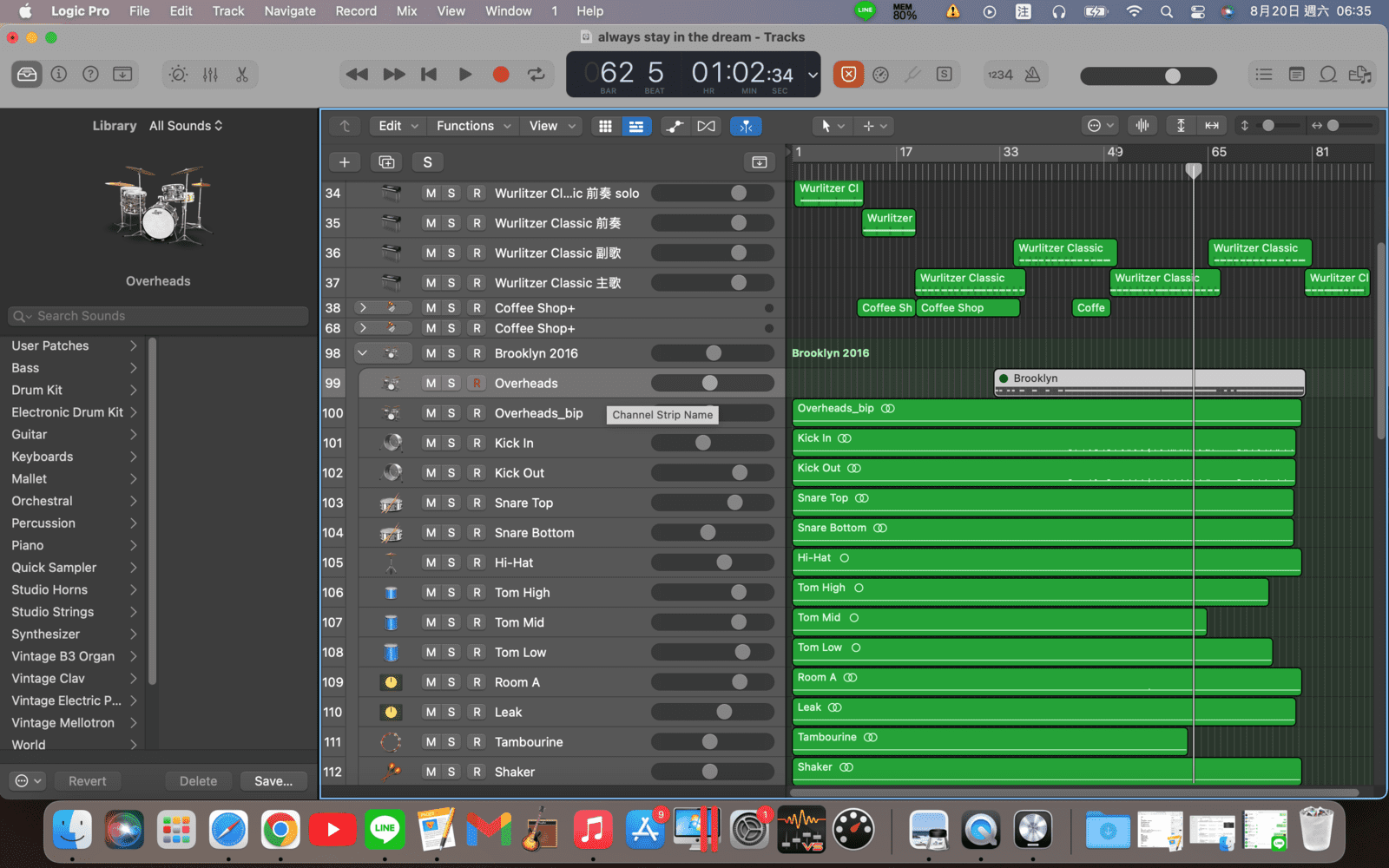Toggle the orange Replace mode button
The image size is (1389, 868).
(848, 75)
